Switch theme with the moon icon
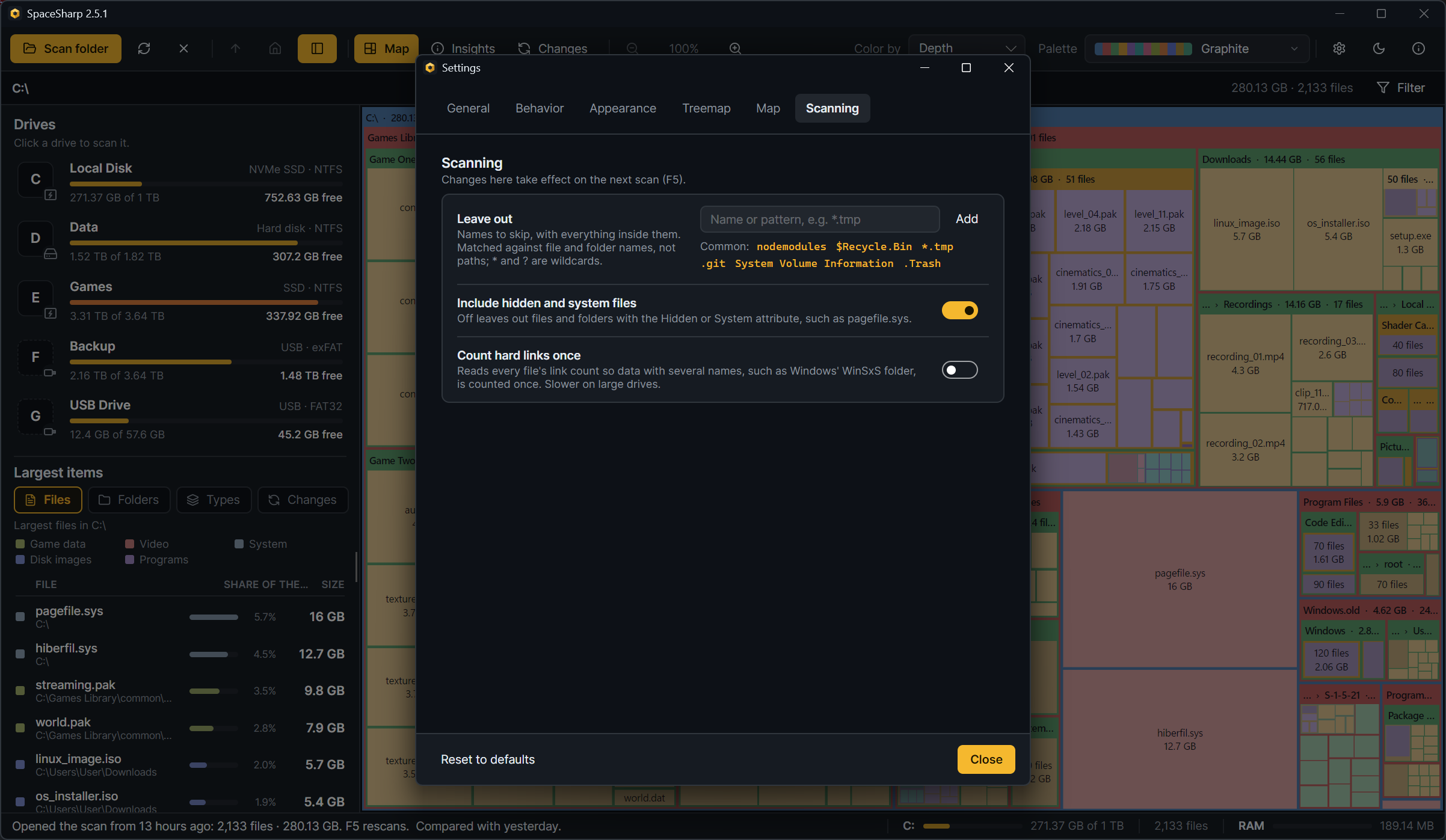This screenshot has height=840, width=1446. (x=1379, y=49)
